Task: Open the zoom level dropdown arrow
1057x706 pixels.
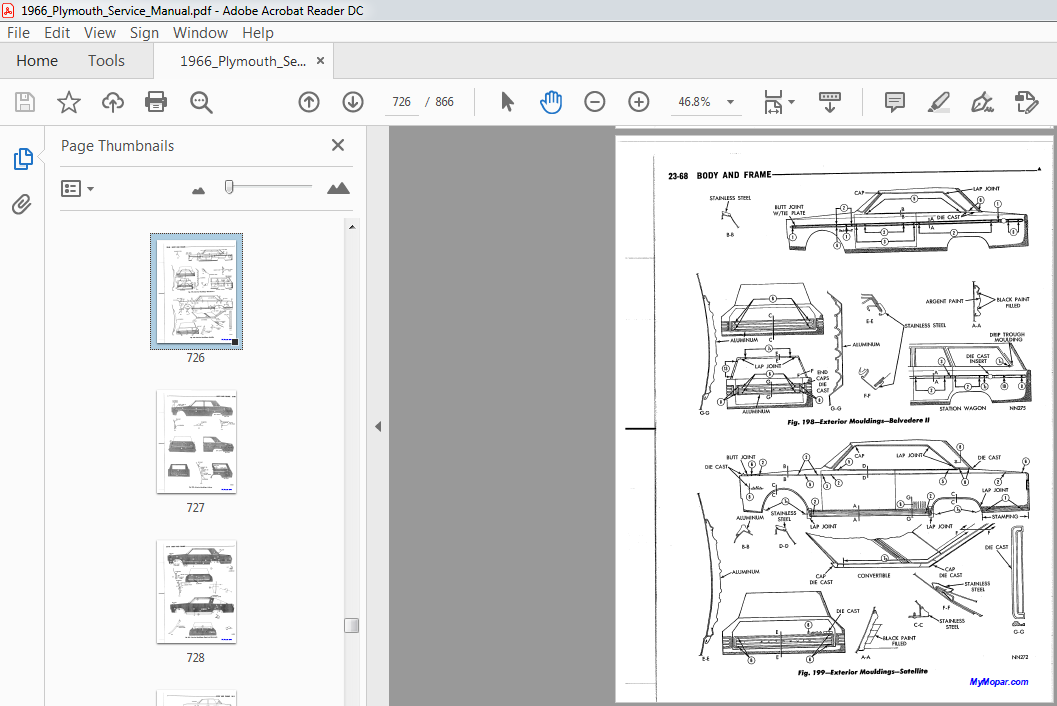Action: click(x=730, y=102)
